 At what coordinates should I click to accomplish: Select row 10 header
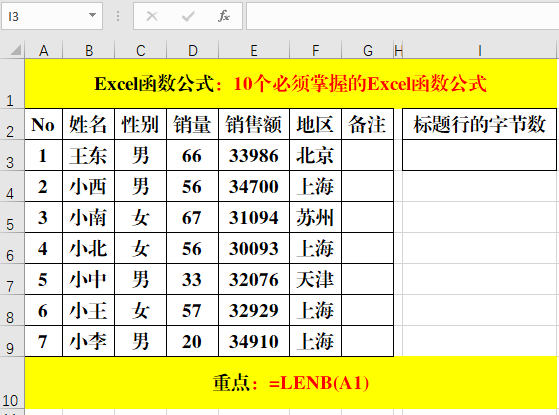(12, 383)
